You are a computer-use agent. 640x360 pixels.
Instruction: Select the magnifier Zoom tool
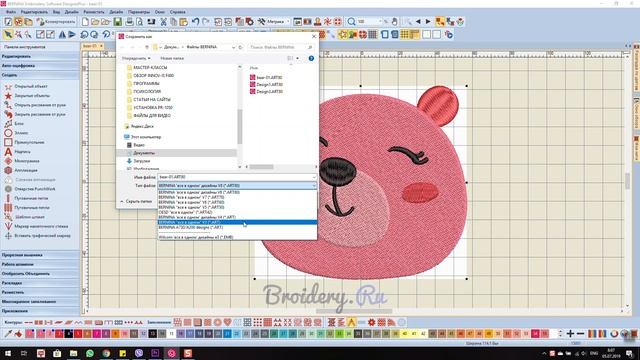click(351, 22)
